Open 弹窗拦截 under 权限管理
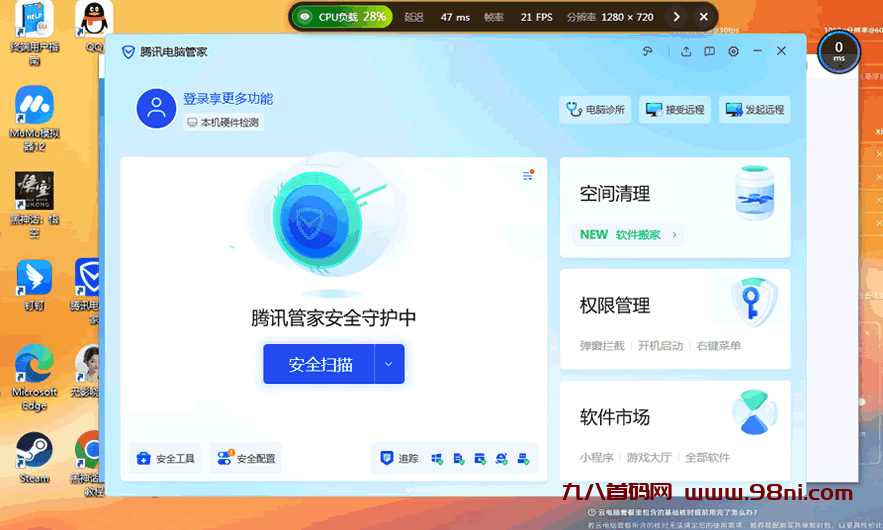 [x=602, y=346]
